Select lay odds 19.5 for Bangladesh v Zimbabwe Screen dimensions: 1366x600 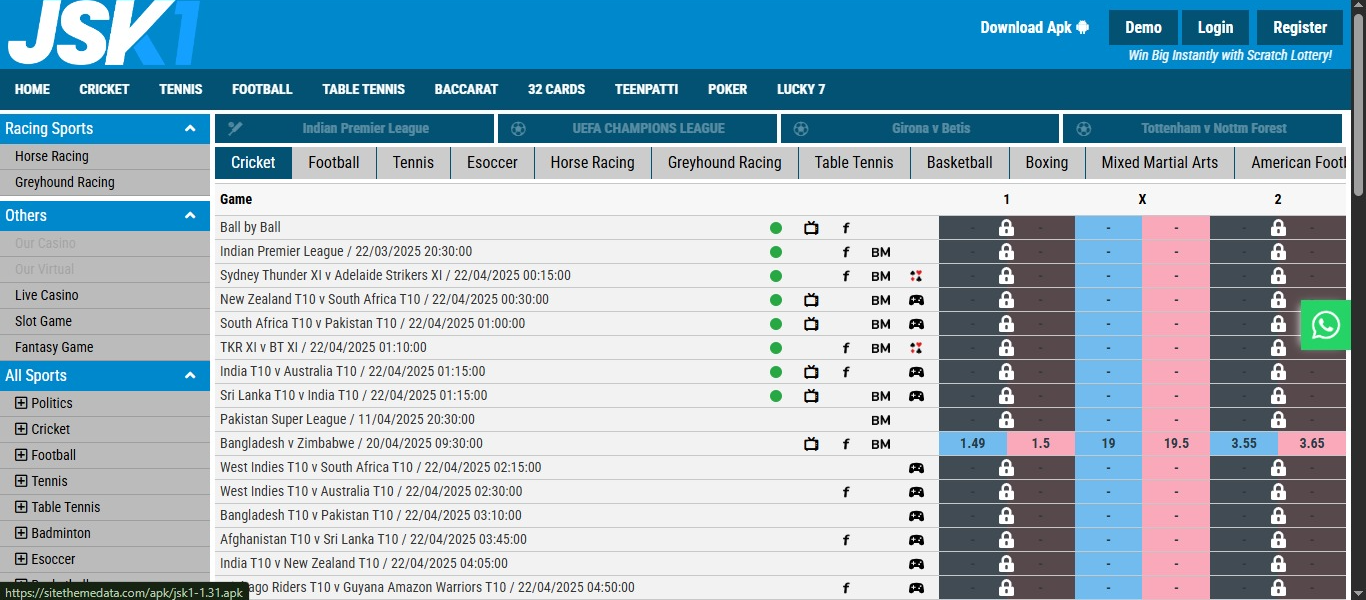pos(1176,444)
